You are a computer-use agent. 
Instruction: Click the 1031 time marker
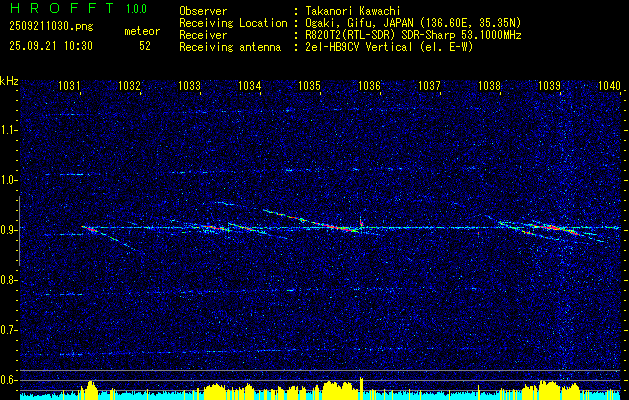69,86
